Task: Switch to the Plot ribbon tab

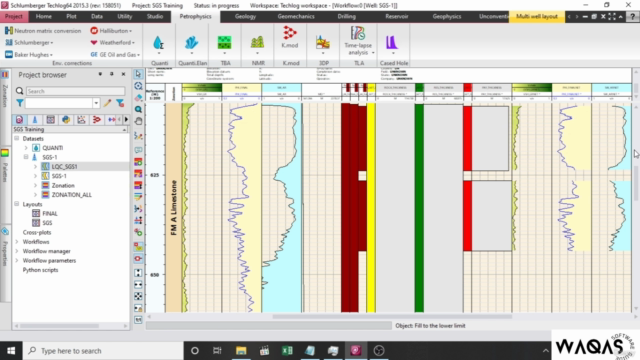Action: coord(71,16)
